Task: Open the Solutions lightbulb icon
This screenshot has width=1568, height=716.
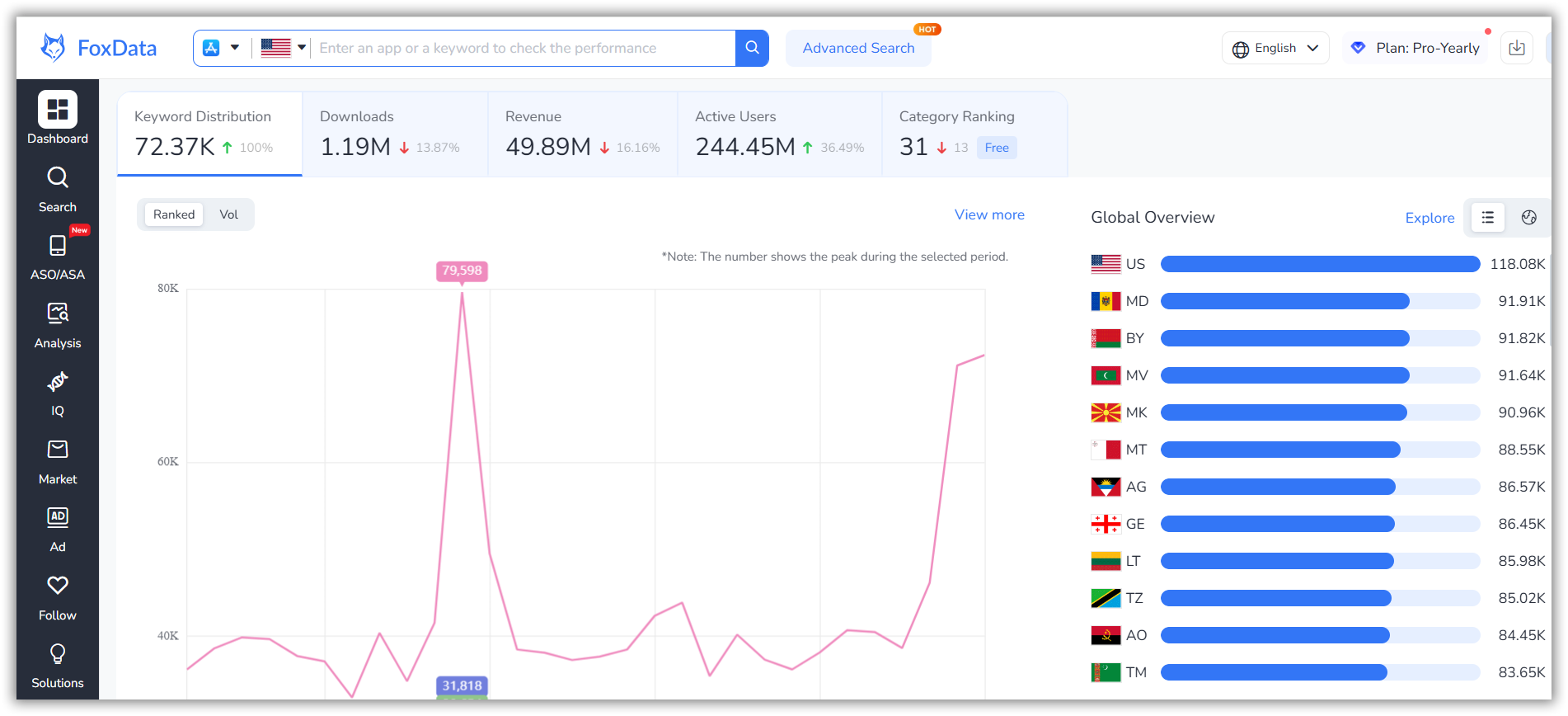Action: pos(58,654)
